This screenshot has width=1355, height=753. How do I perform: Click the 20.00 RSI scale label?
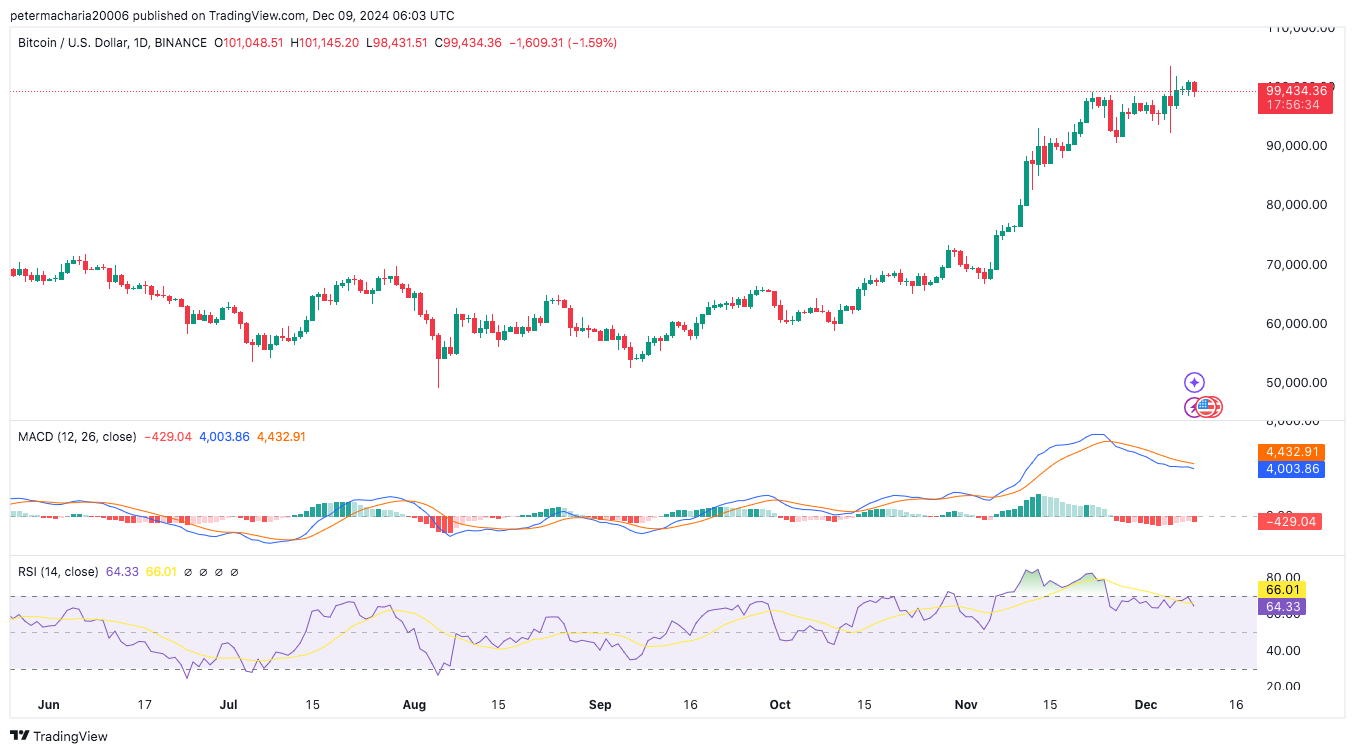[1284, 686]
